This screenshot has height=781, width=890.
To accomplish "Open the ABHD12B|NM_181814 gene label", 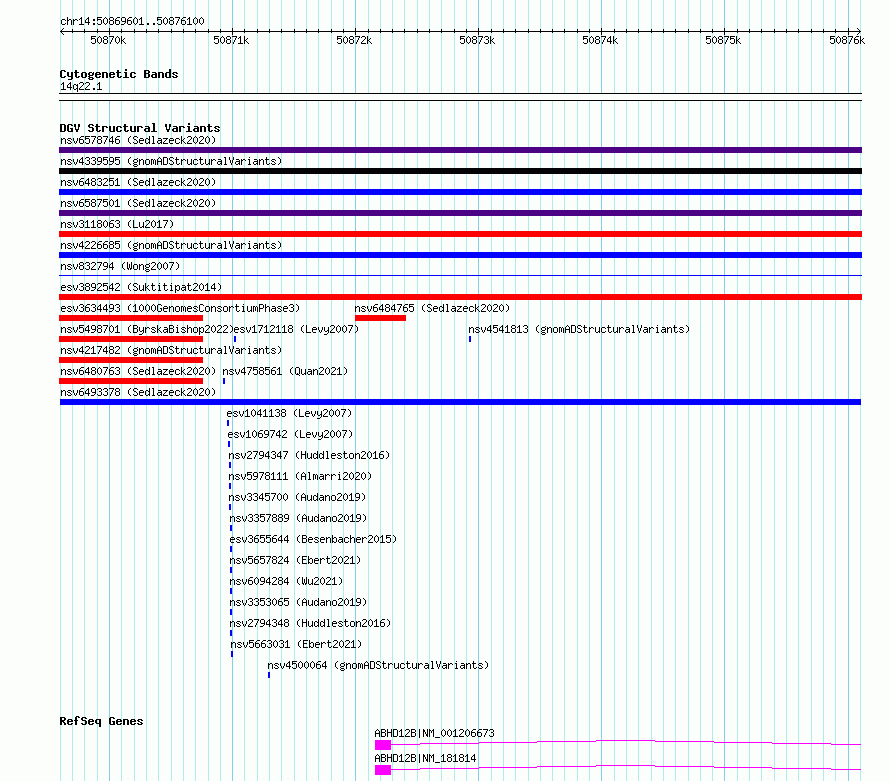I will (425, 758).
